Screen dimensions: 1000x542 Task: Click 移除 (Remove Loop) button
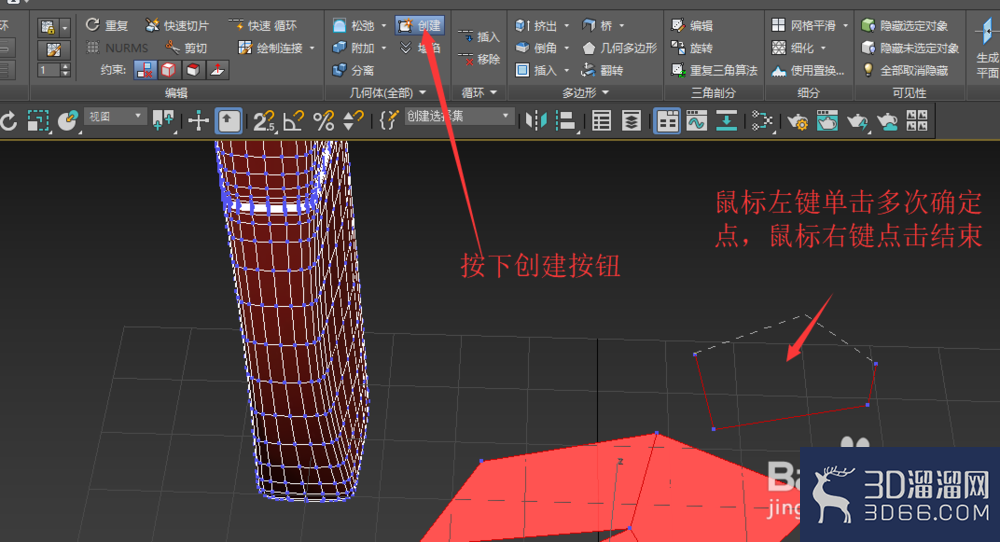479,59
